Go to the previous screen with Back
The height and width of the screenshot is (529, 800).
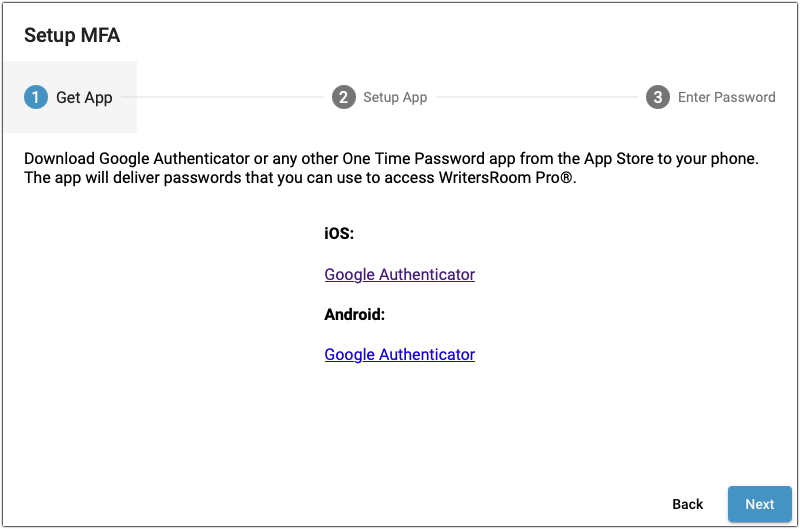click(x=687, y=504)
